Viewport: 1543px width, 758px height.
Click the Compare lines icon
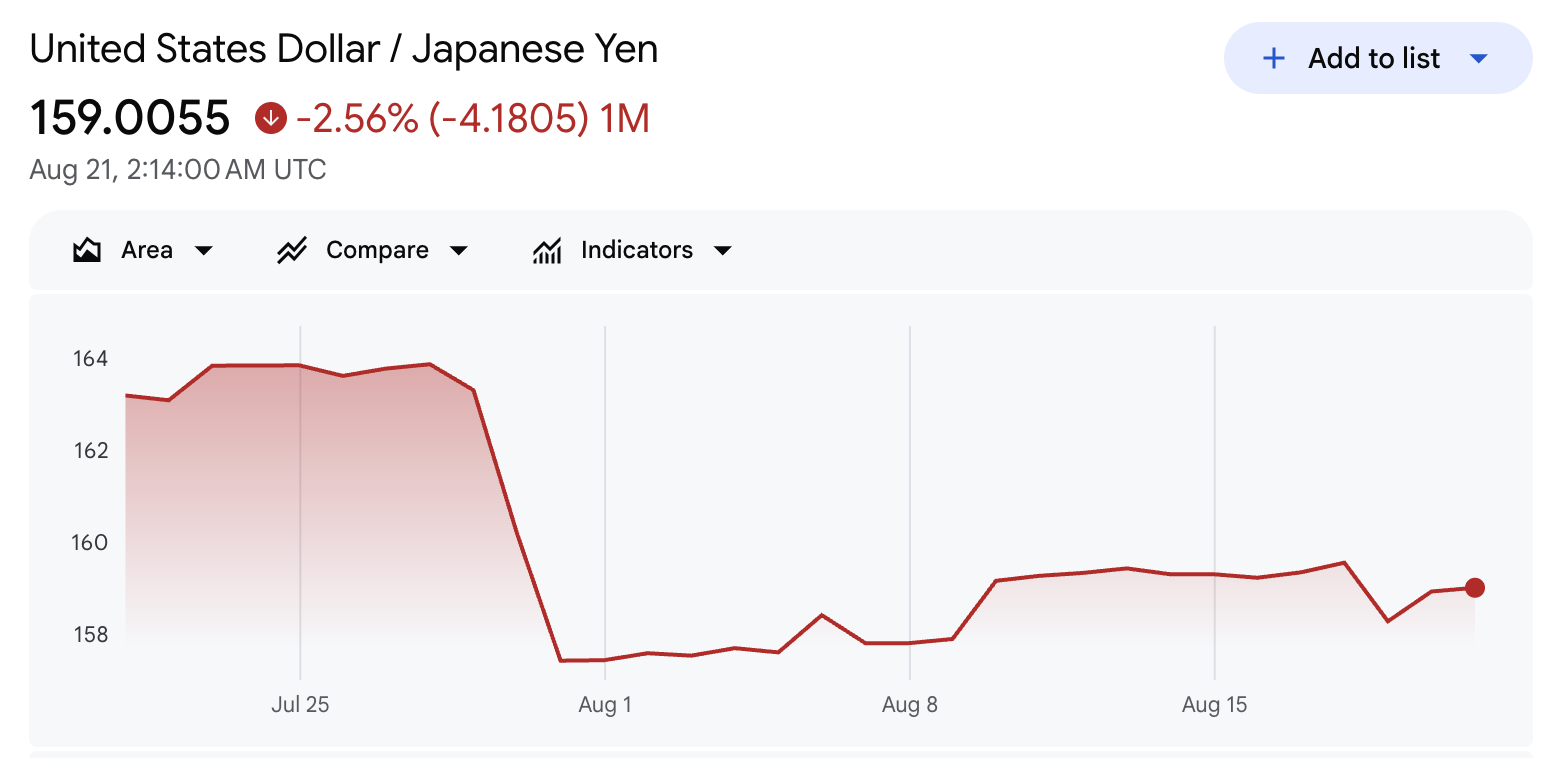291,250
